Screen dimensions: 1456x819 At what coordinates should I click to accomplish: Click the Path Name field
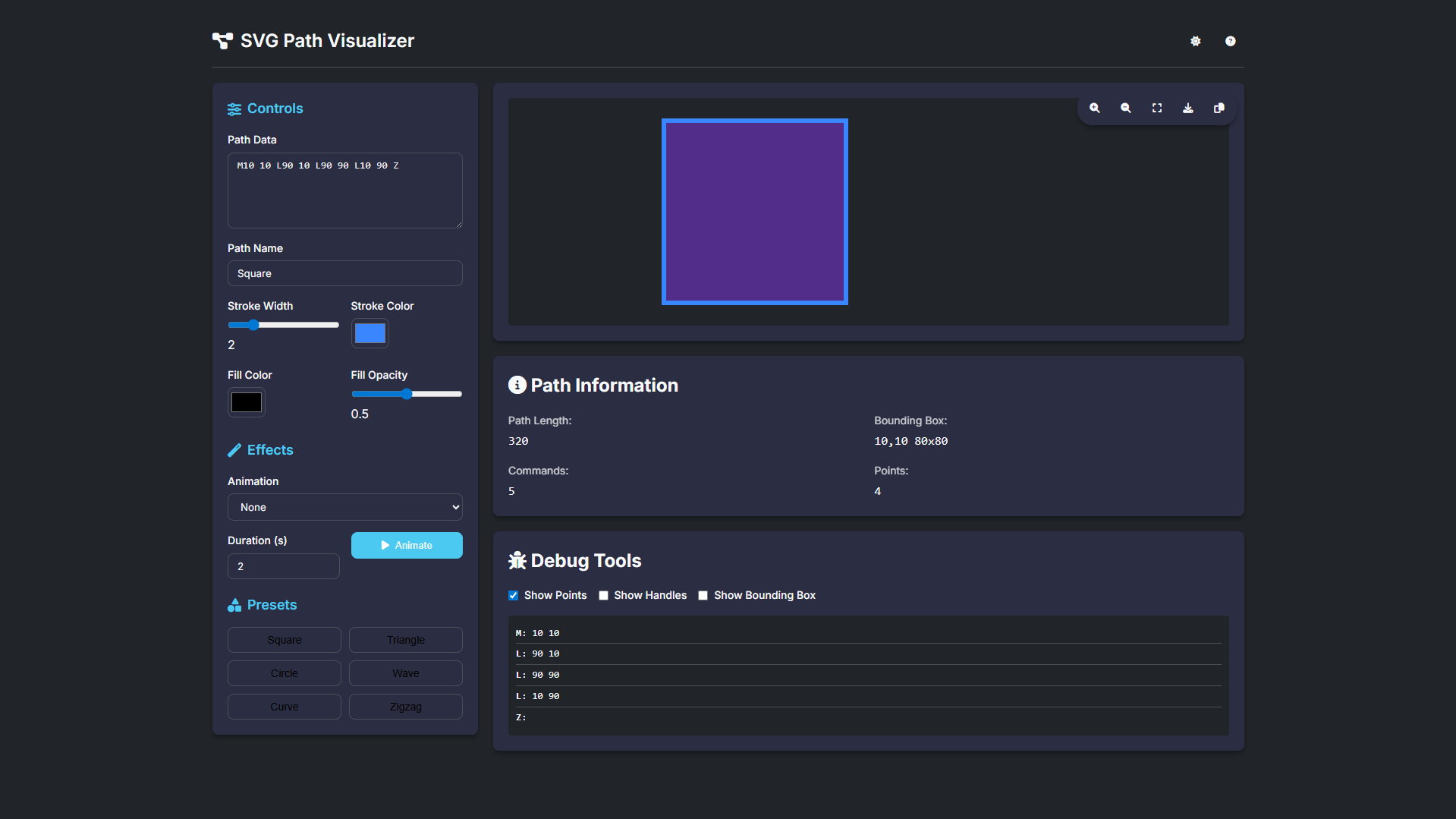point(345,273)
